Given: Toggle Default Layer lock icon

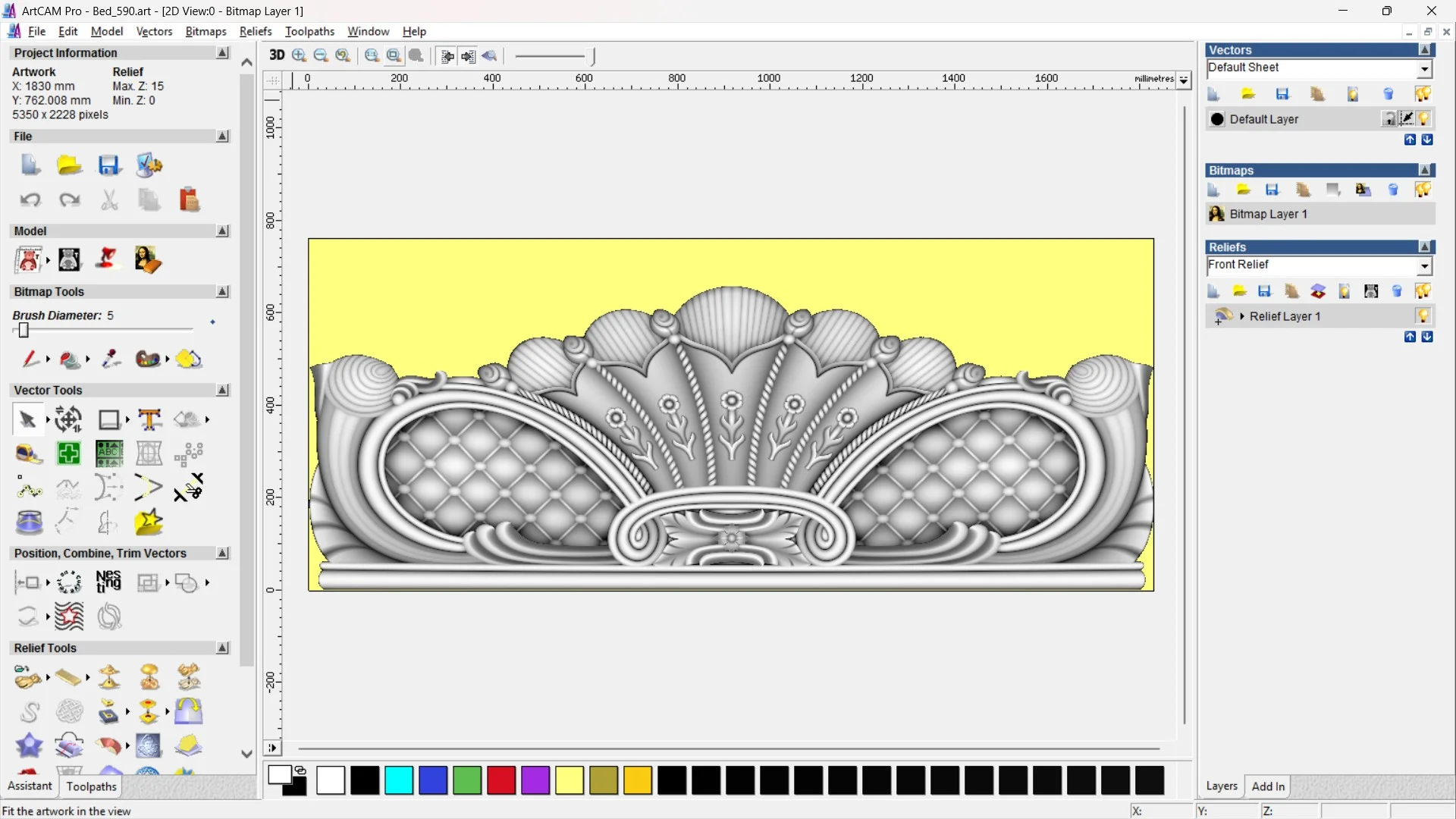Looking at the screenshot, I should pos(1389,119).
